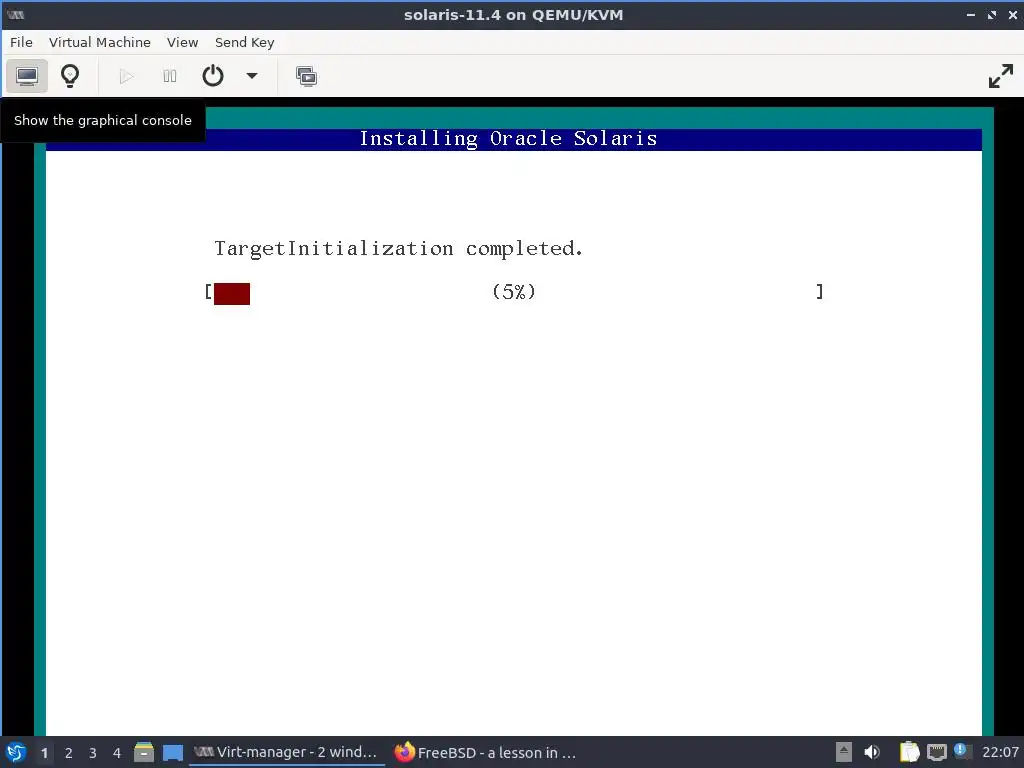Open the volume control tray icon

coord(872,752)
